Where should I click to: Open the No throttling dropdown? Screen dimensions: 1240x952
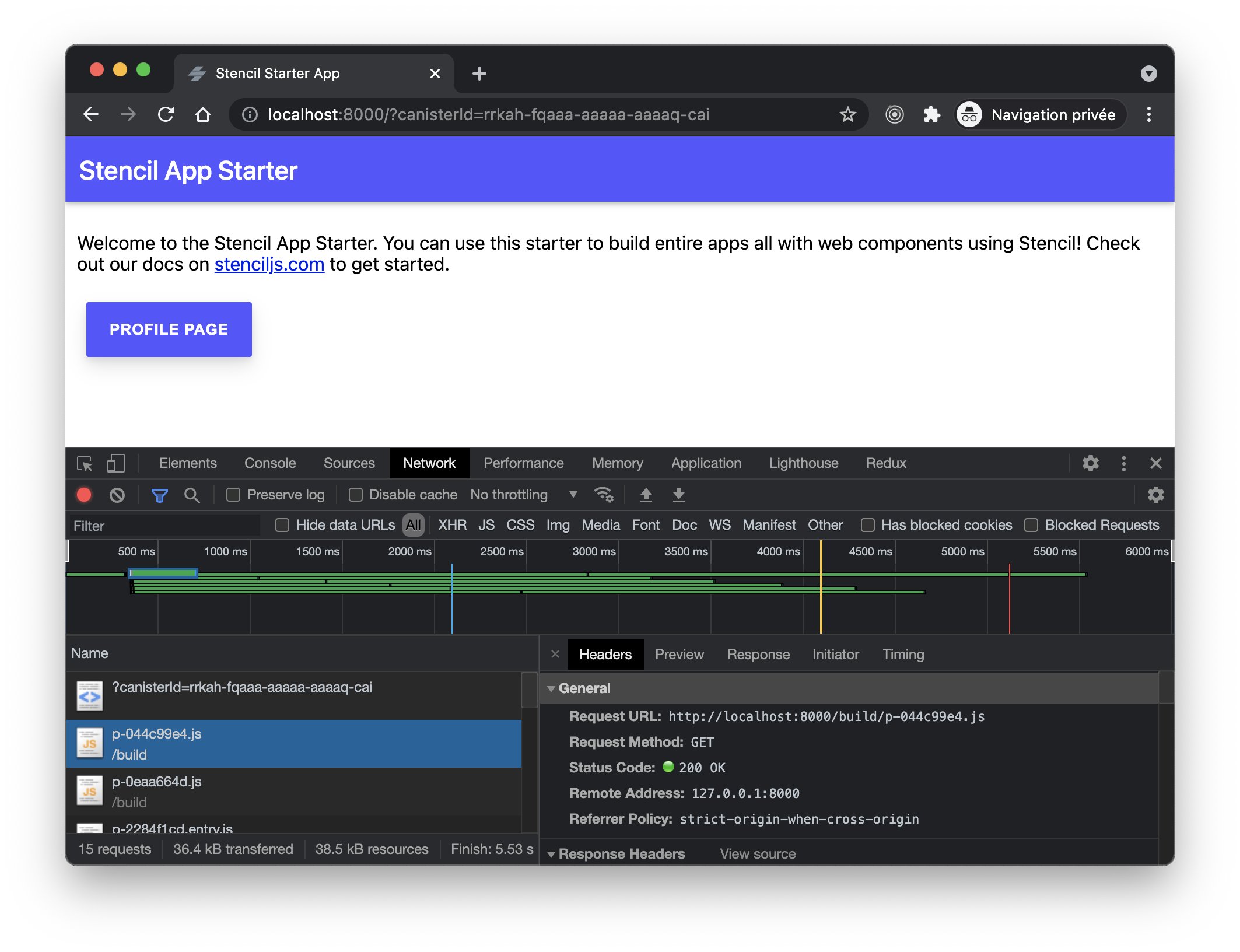tap(524, 495)
